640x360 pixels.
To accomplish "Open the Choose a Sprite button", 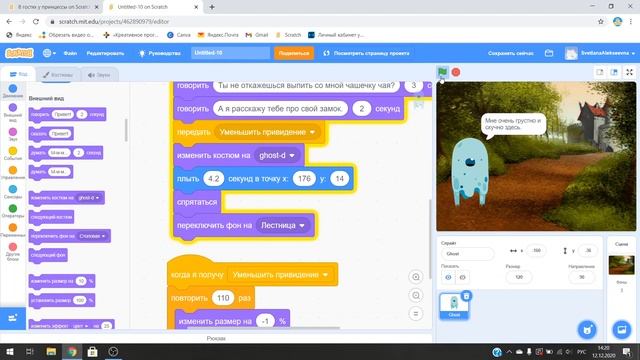I will click(587, 329).
